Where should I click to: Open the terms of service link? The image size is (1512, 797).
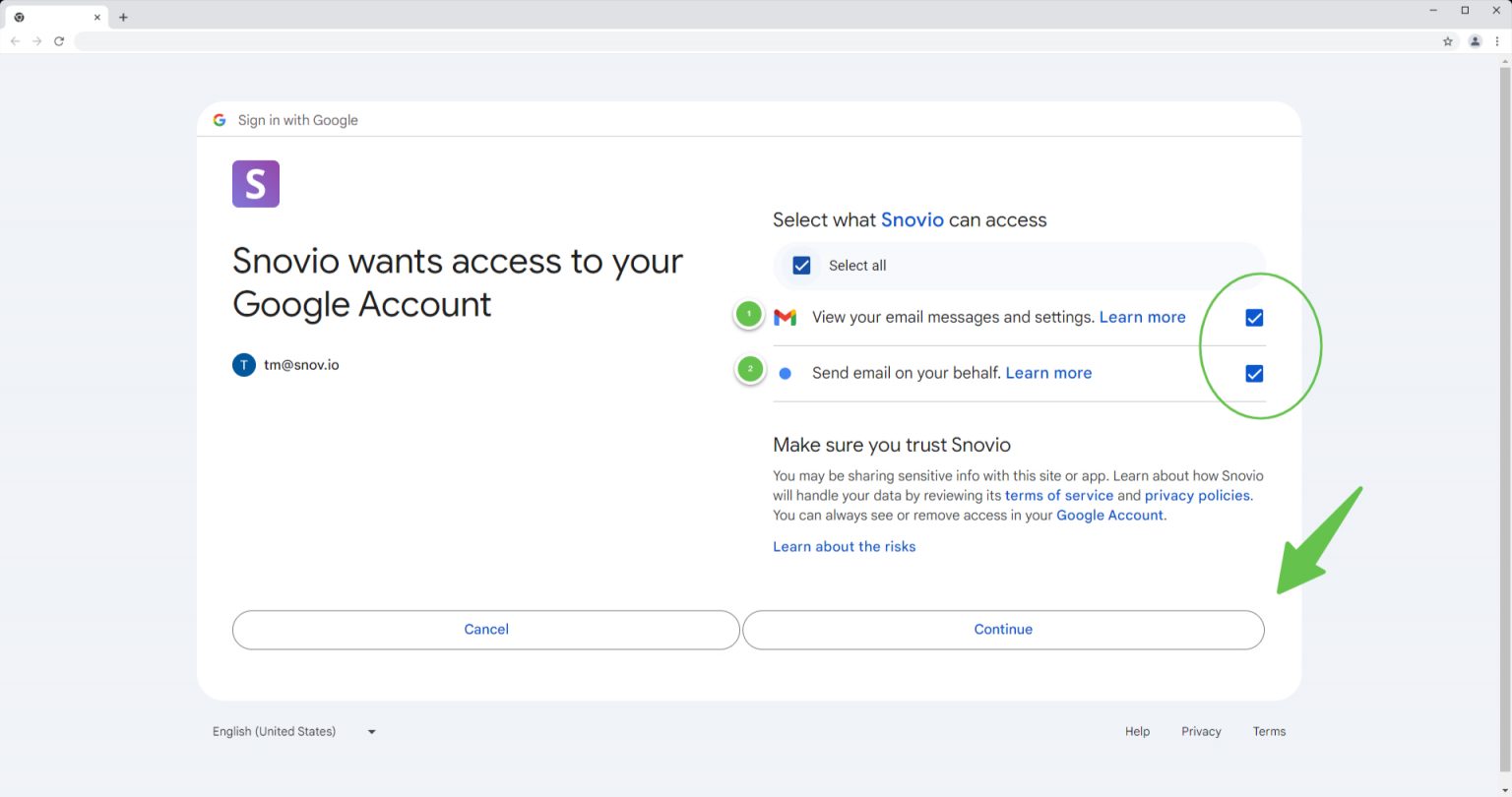[1059, 496]
